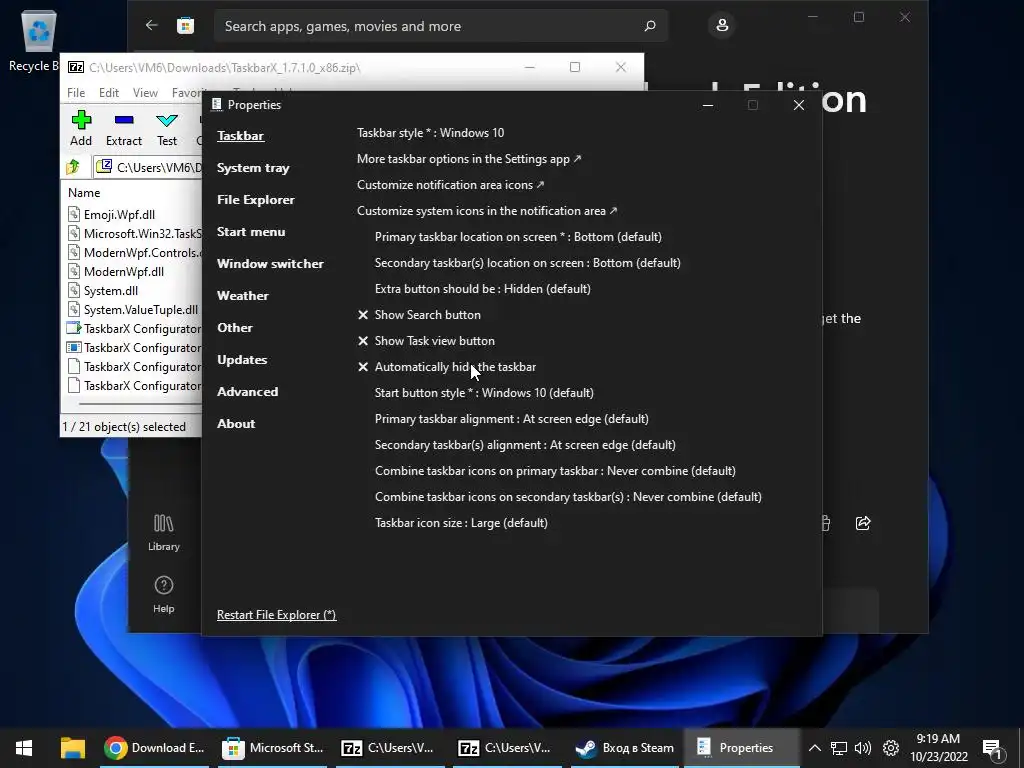Open Library in Microsoft Store sidebar
Screen dimensions: 1024x768
tap(163, 533)
